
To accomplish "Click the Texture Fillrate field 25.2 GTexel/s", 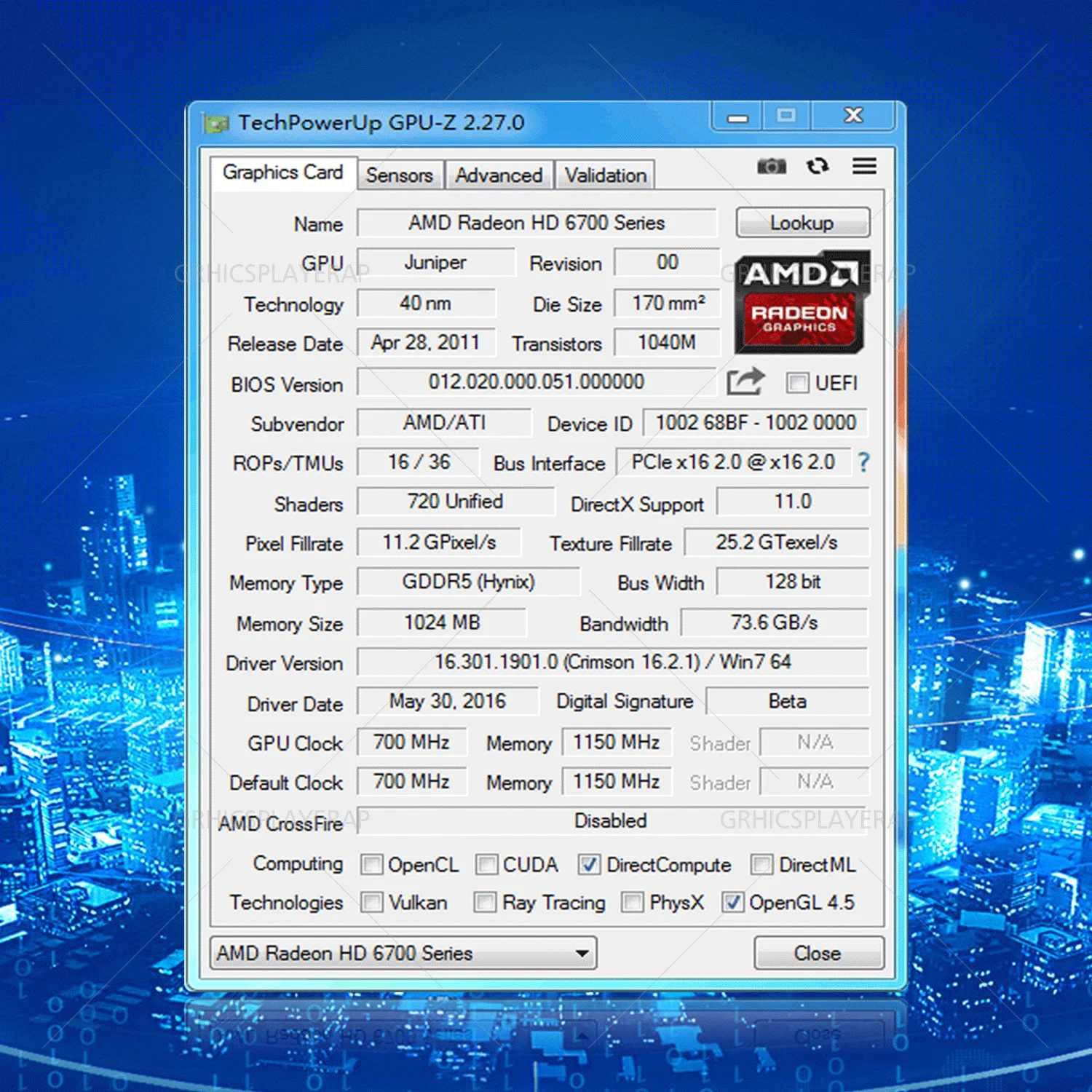I will (776, 542).
